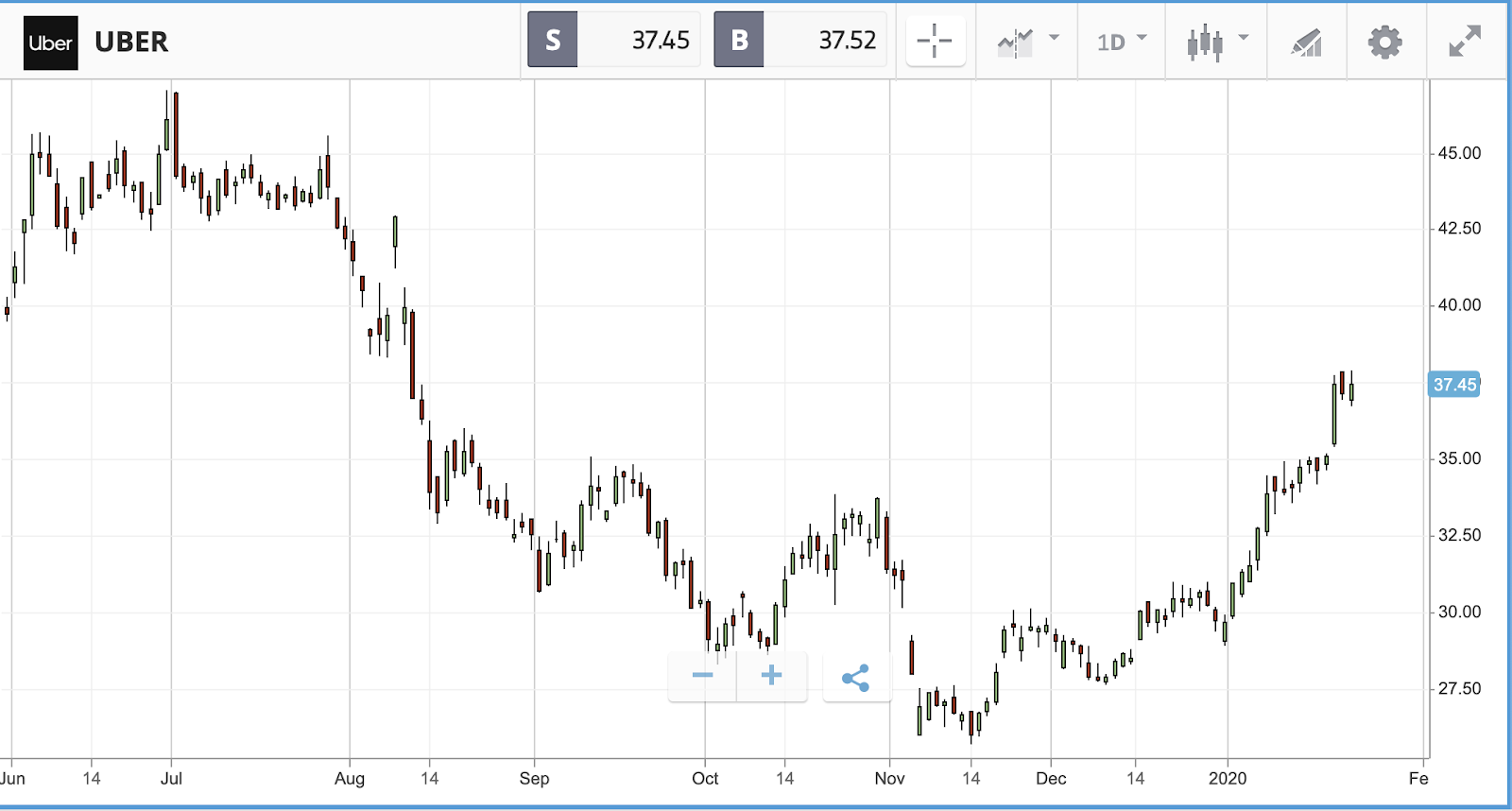This screenshot has width=1512, height=811.
Task: Open the drawing tools pencil-ruler icon
Action: (x=1306, y=43)
